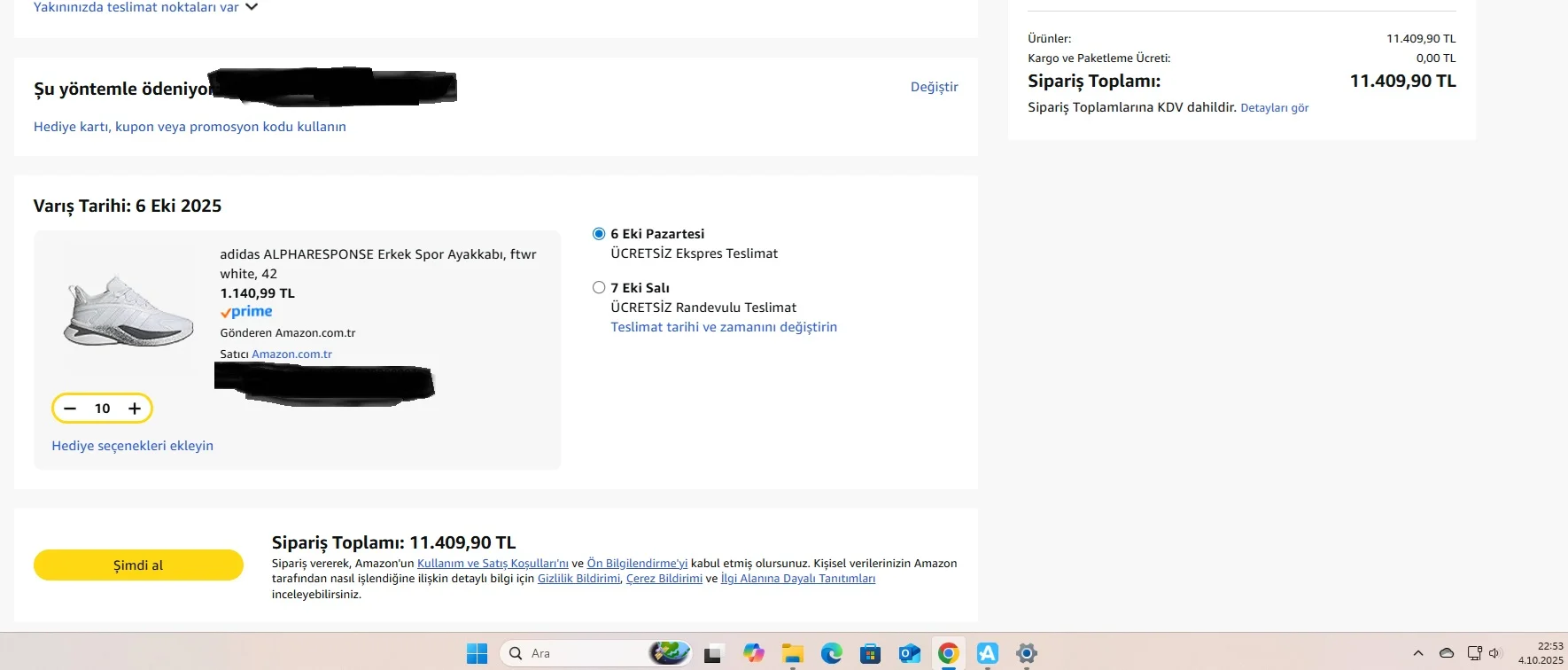Click the Gönderen Amazon.com.tr text

coord(288,333)
